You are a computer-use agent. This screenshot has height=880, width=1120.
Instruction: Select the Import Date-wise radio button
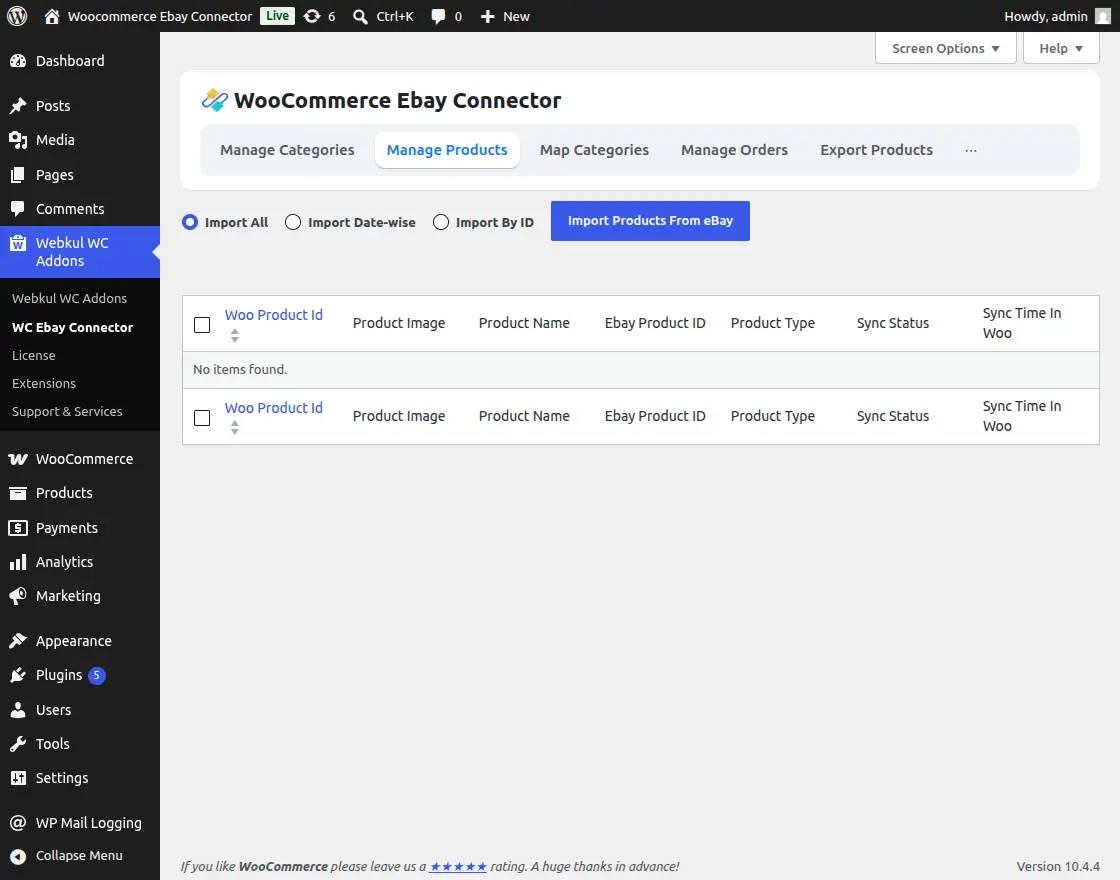pos(293,222)
